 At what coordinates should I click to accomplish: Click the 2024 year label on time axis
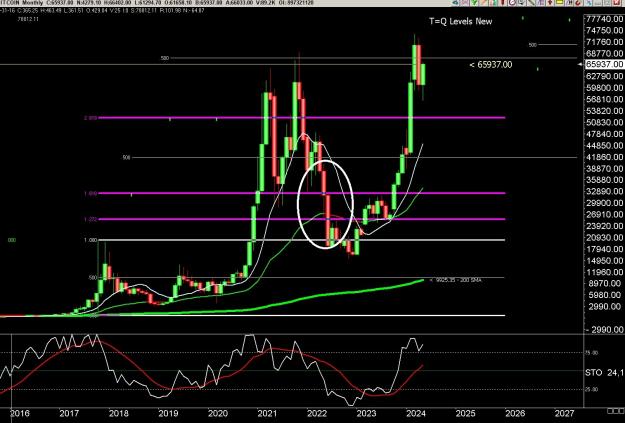coord(416,413)
